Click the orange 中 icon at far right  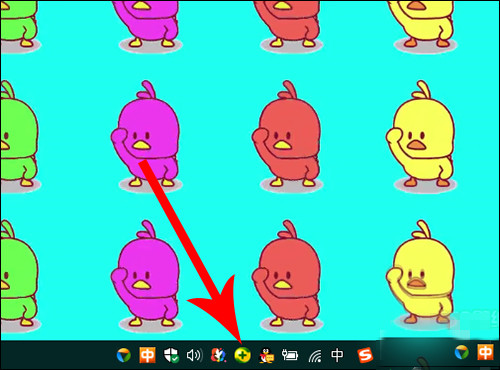485,352
